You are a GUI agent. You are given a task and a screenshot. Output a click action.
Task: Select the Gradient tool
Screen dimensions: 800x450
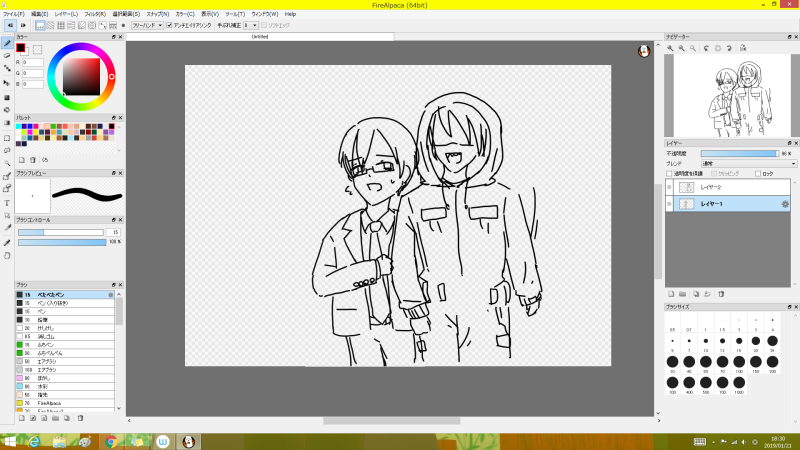click(7, 122)
